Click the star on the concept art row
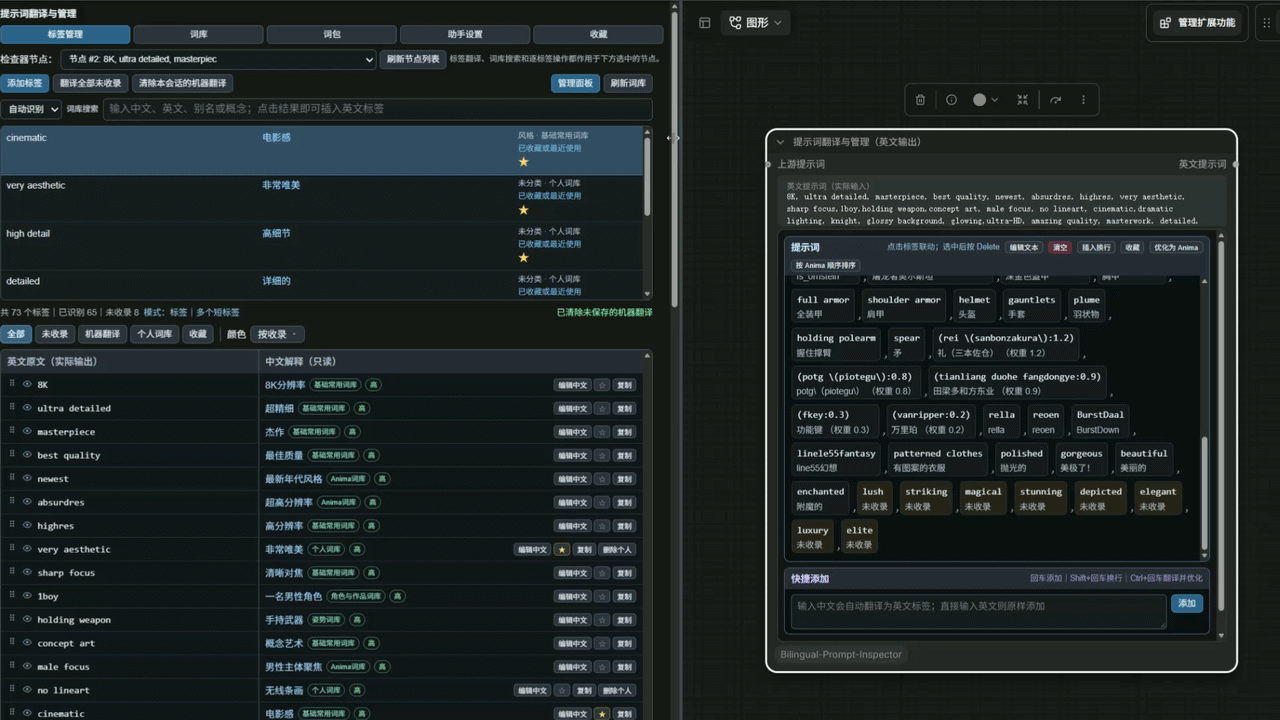Screen dimensions: 1280x720 pyautogui.click(x=602, y=644)
